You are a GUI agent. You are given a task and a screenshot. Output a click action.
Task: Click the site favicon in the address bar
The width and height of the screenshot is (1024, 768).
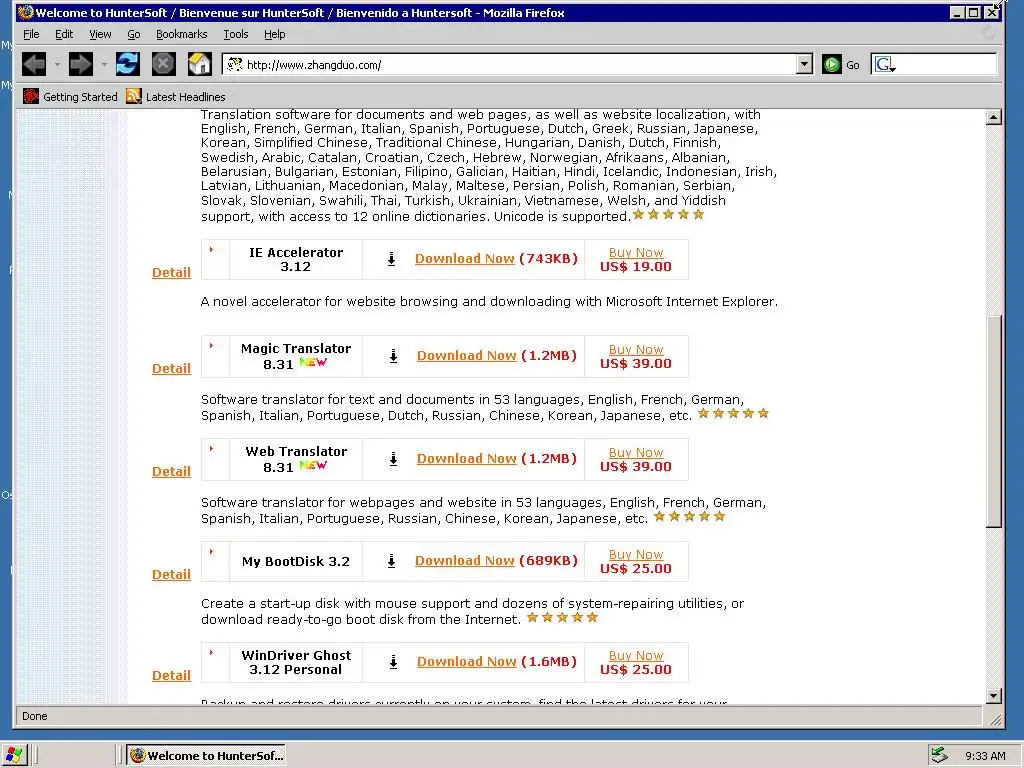click(234, 64)
